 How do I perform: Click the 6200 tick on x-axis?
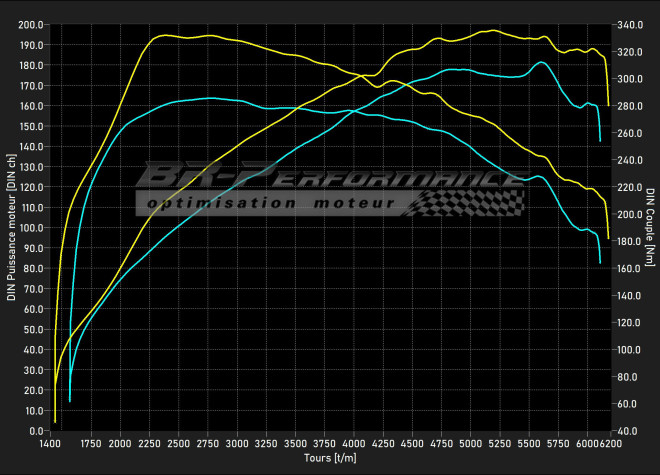(610, 442)
